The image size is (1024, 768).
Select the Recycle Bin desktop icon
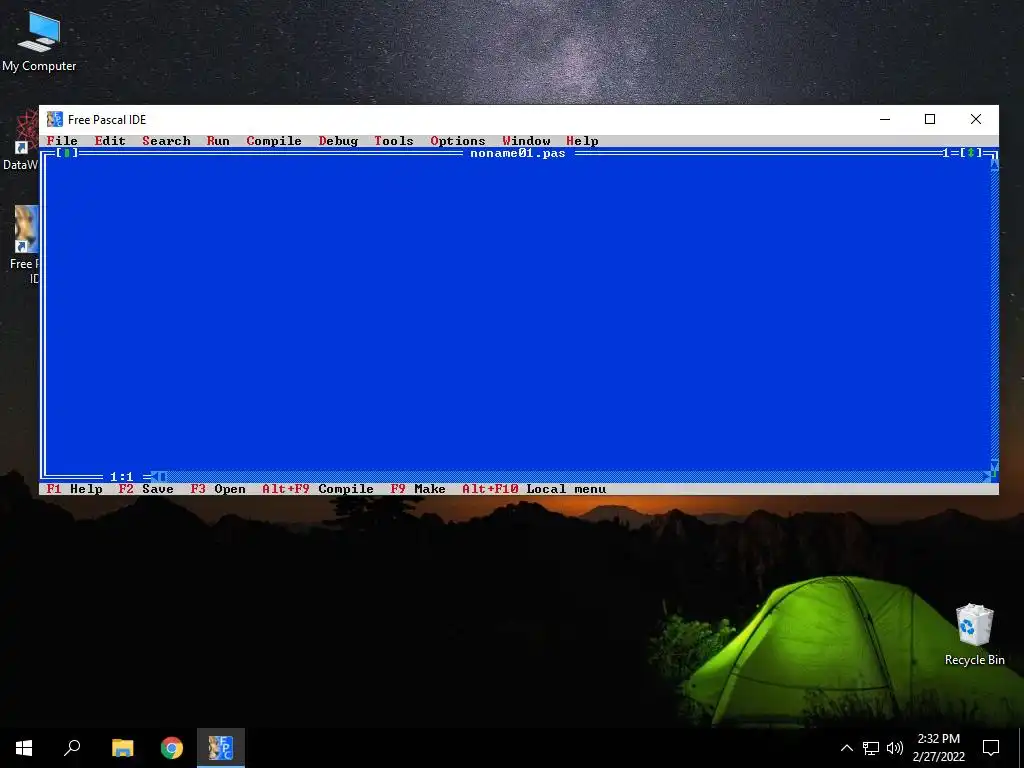[974, 634]
